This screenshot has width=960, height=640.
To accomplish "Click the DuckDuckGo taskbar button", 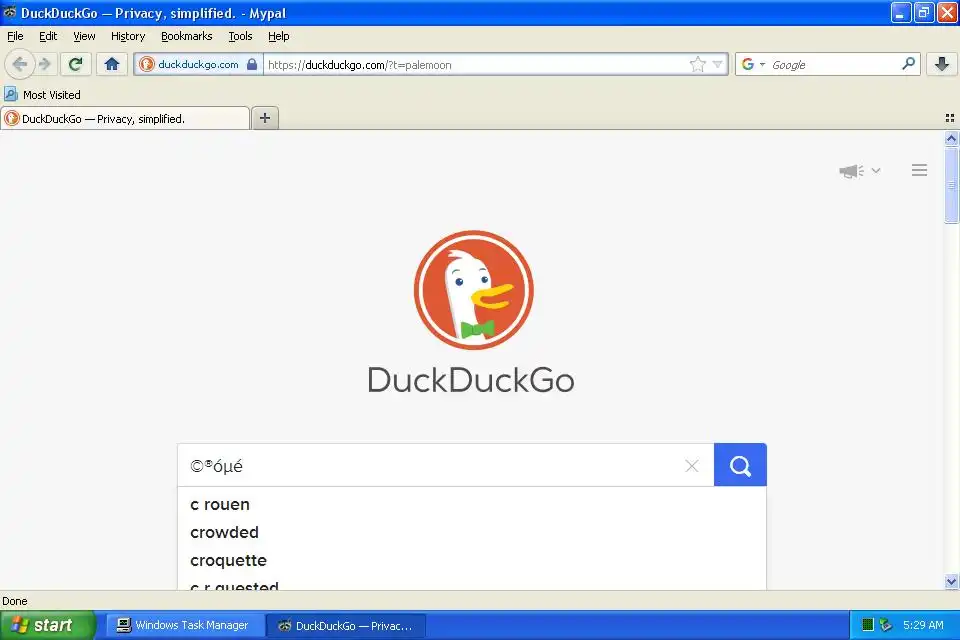I will pyautogui.click(x=346, y=625).
